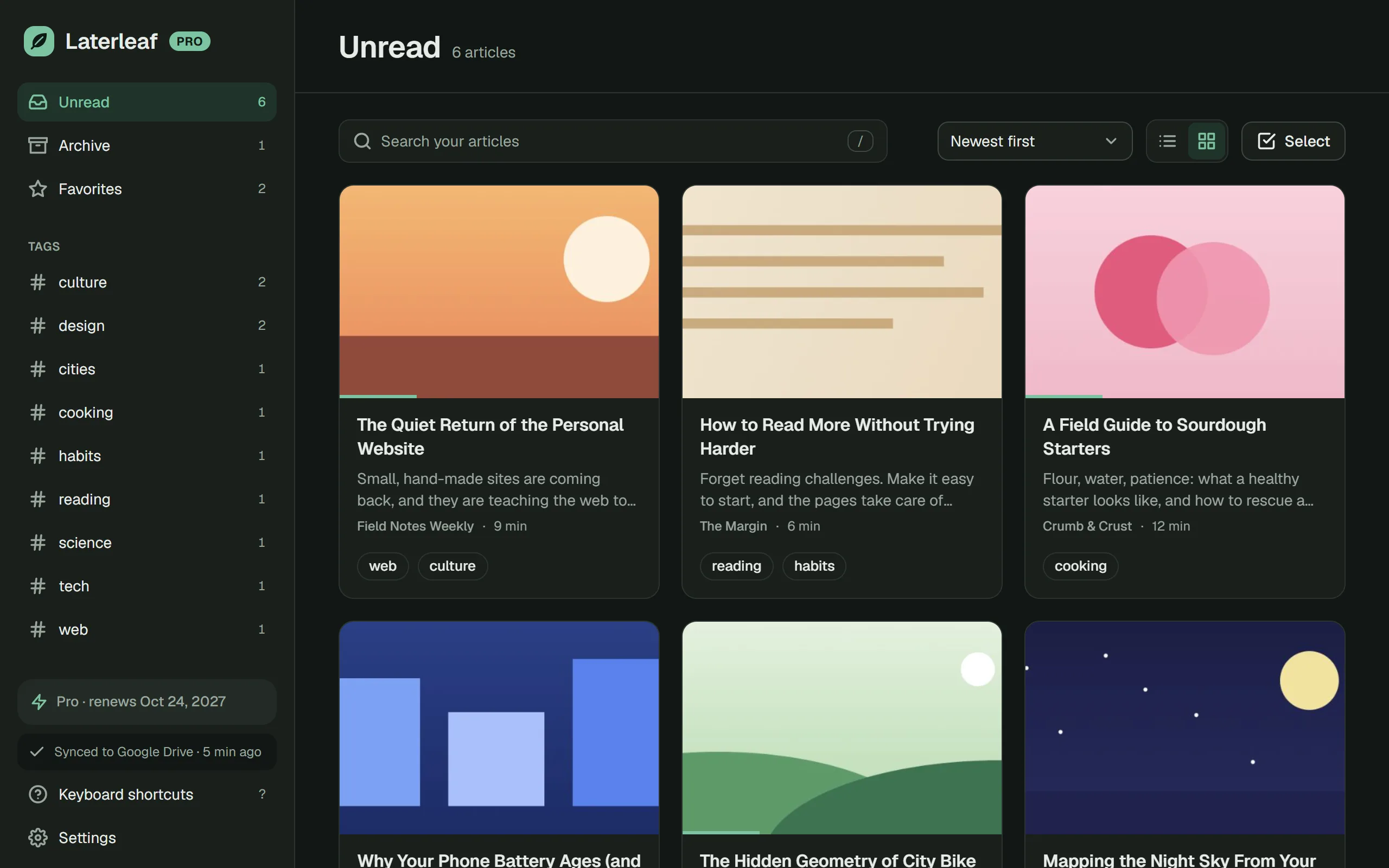Click the Settings gear icon
Image resolution: width=1389 pixels, height=868 pixels.
pos(38,838)
